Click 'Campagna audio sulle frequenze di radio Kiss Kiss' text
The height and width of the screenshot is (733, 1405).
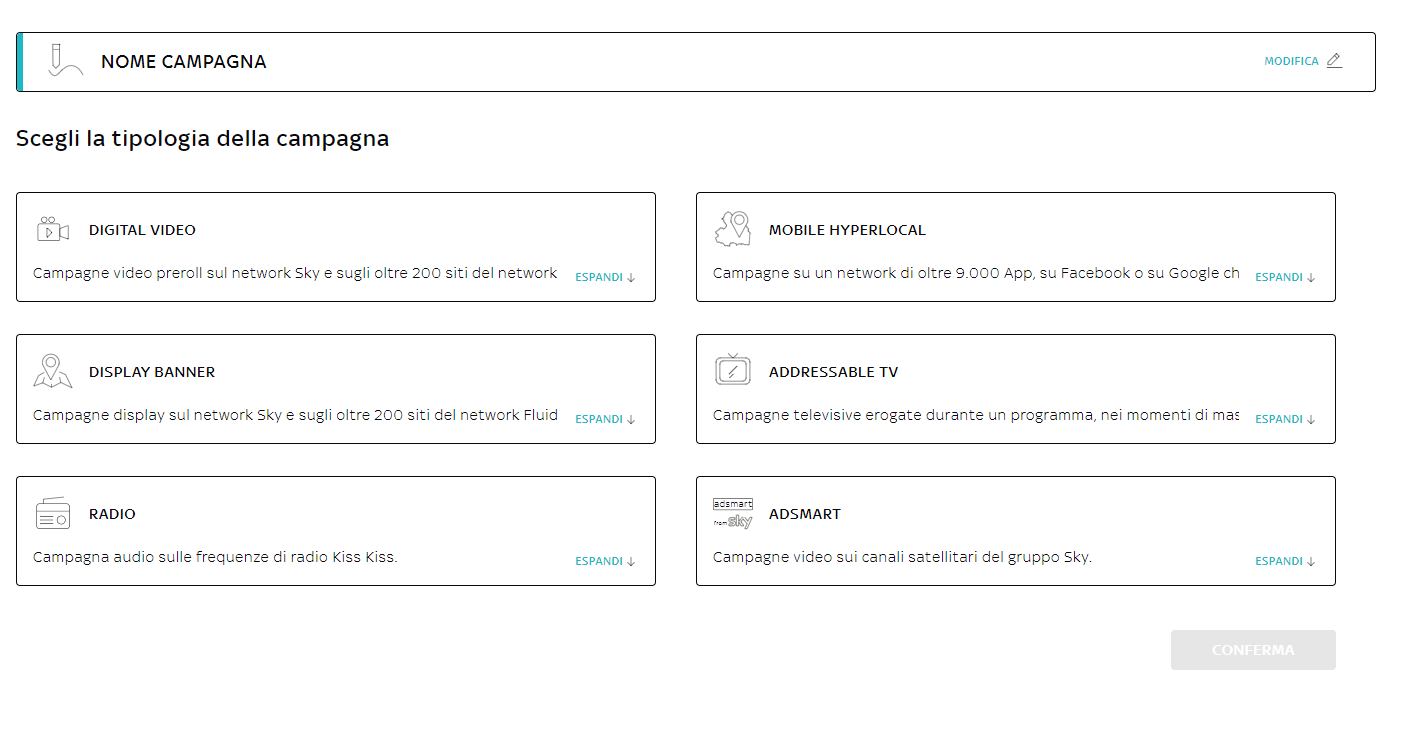(215, 557)
